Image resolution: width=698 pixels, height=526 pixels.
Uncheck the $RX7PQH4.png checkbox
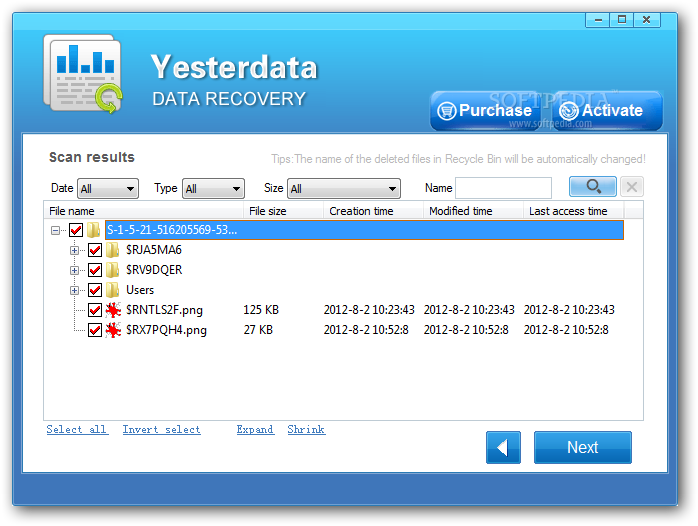coord(95,330)
